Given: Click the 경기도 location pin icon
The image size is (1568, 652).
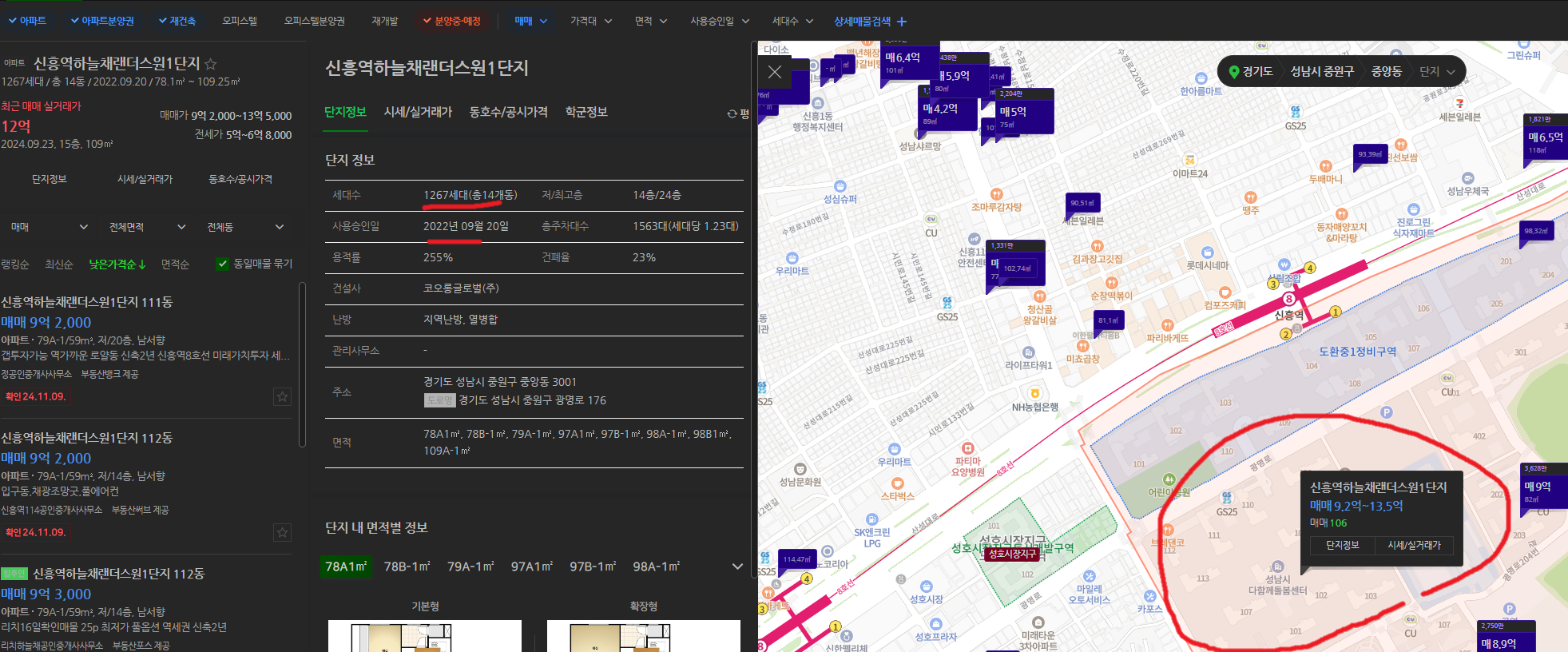Looking at the screenshot, I should click(x=1234, y=71).
